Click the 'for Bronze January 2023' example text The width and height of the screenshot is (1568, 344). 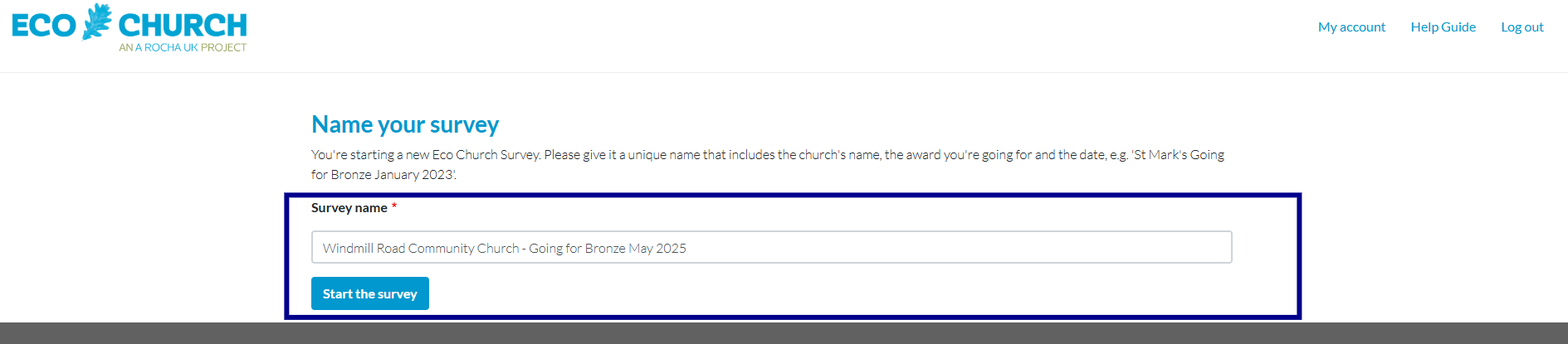(x=383, y=174)
